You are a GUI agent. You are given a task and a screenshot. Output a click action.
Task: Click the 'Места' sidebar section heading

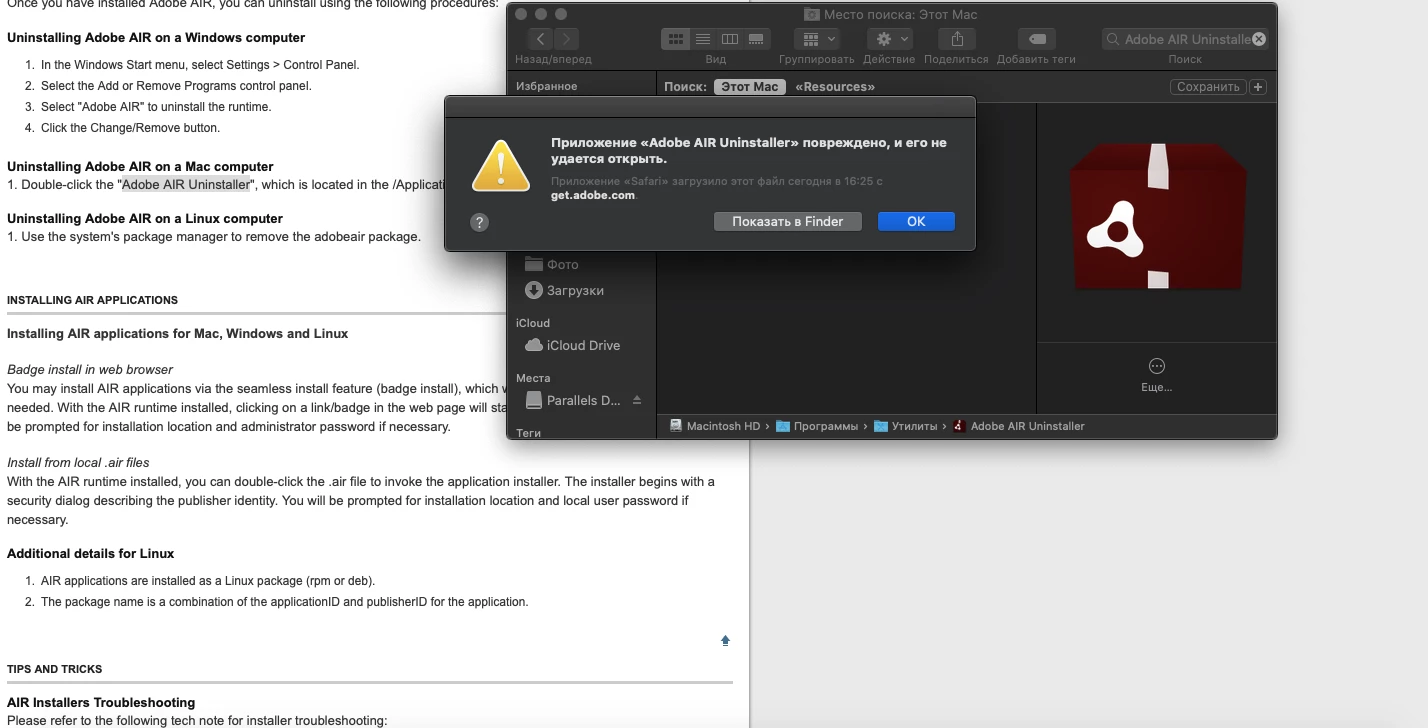pyautogui.click(x=533, y=378)
